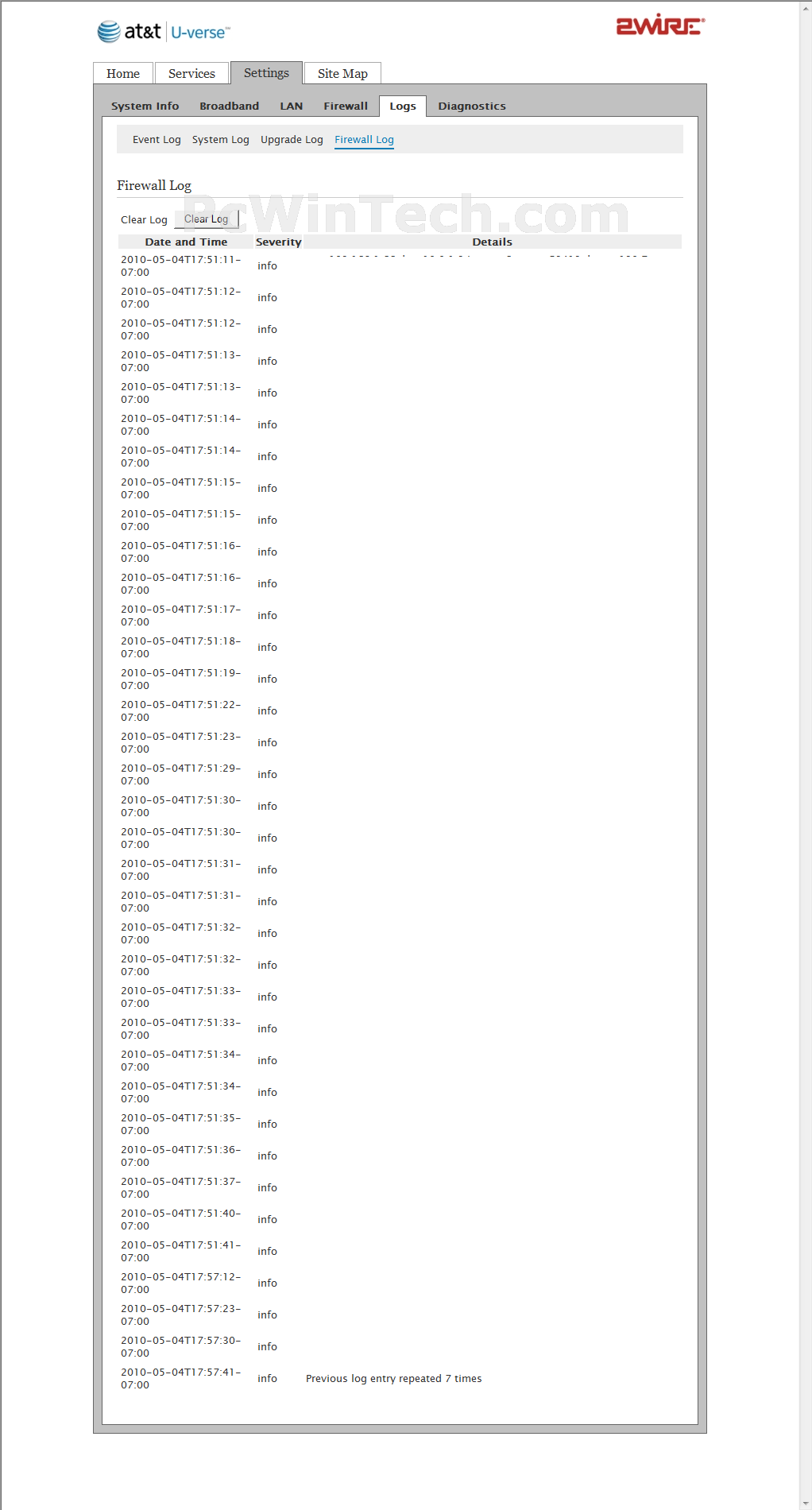
Task: Go to the Site Map tab
Action: point(342,73)
